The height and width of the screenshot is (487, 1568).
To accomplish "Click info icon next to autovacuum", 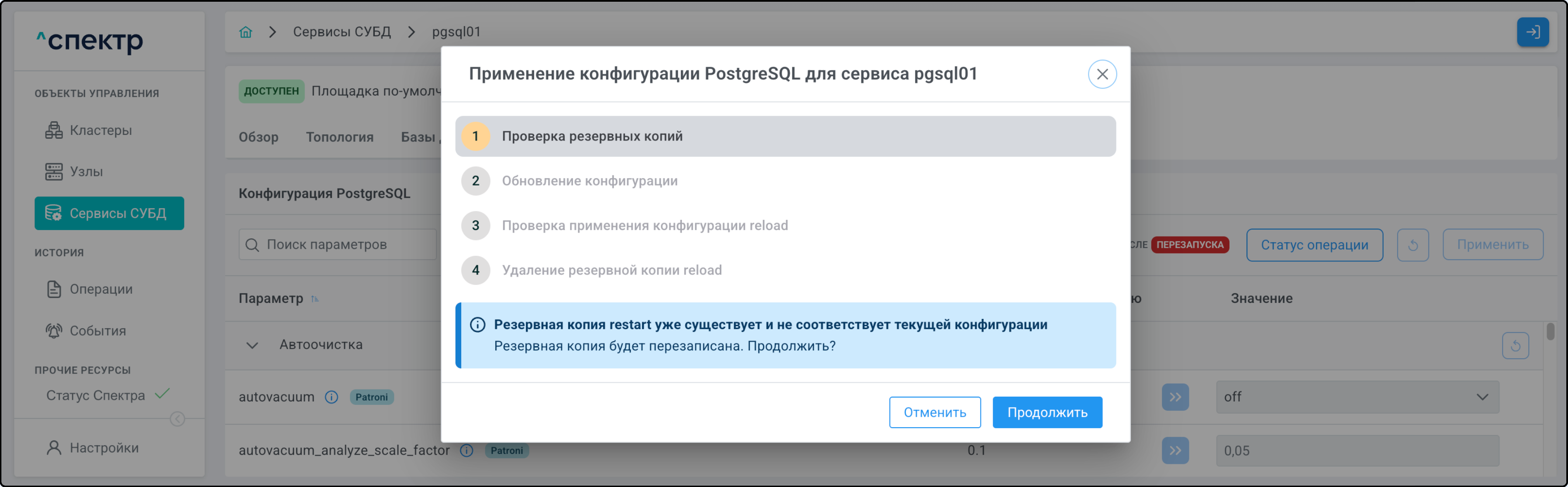I will [x=331, y=397].
